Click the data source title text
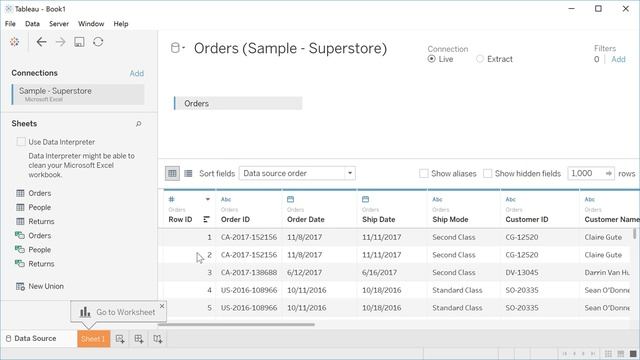This screenshot has width=640, height=360. pos(290,48)
